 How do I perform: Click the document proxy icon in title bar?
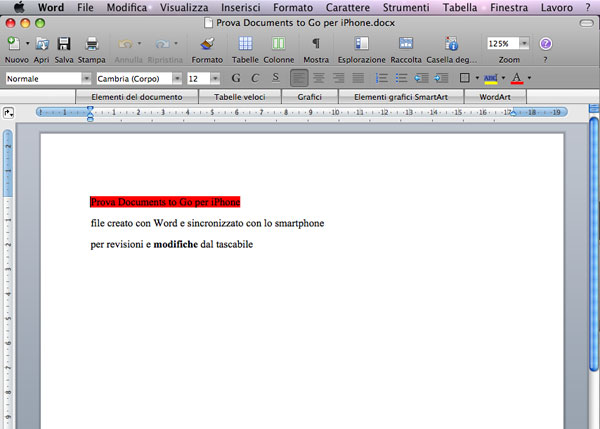click(x=208, y=23)
